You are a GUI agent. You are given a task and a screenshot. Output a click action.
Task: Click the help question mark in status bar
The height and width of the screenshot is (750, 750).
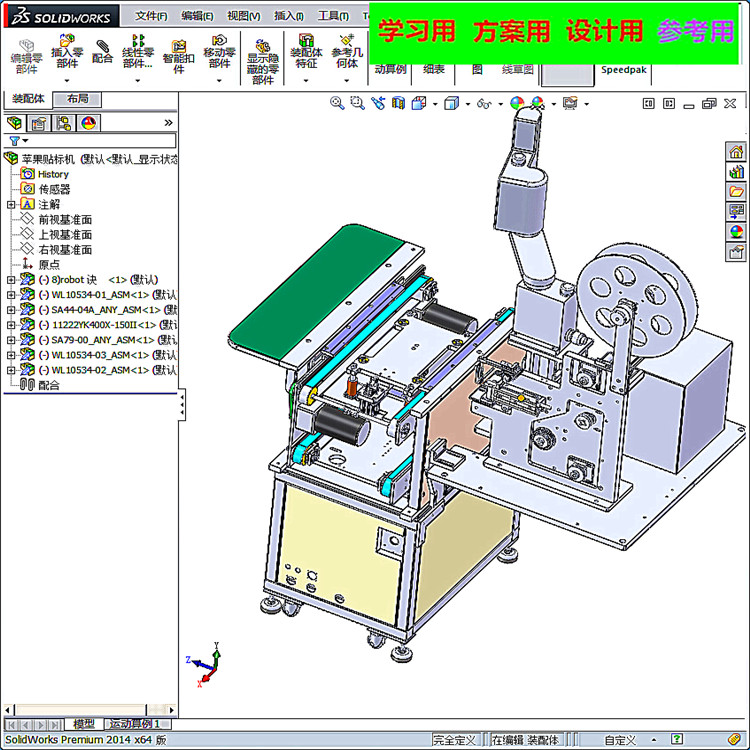click(x=677, y=739)
